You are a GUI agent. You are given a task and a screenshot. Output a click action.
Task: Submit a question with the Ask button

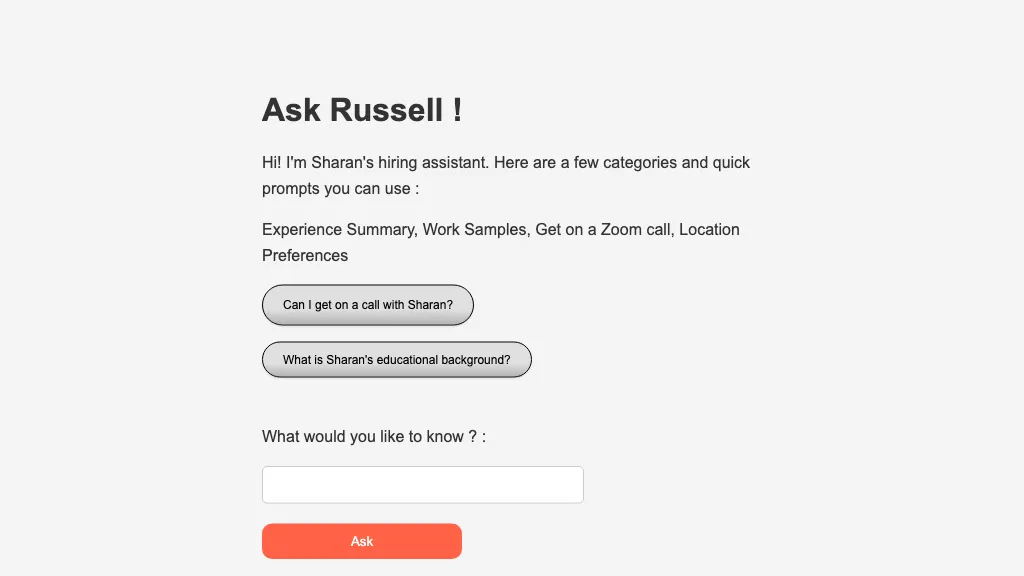pyautogui.click(x=361, y=540)
